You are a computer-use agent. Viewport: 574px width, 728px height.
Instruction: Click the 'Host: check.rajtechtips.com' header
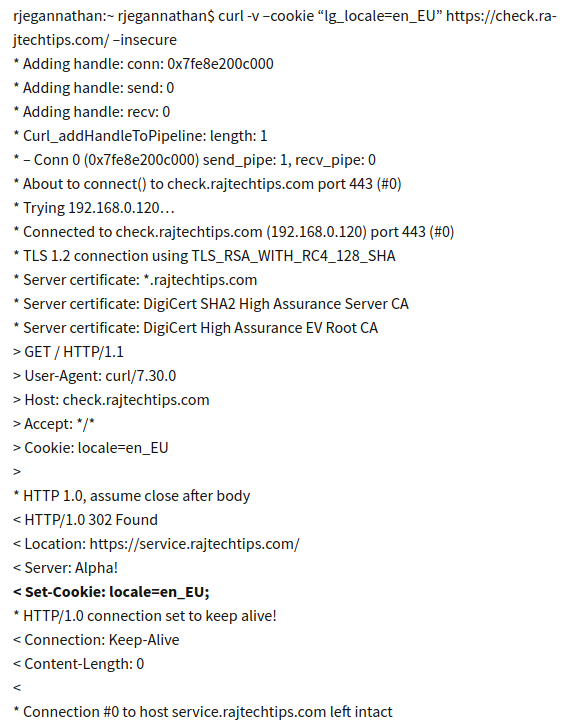click(x=111, y=400)
